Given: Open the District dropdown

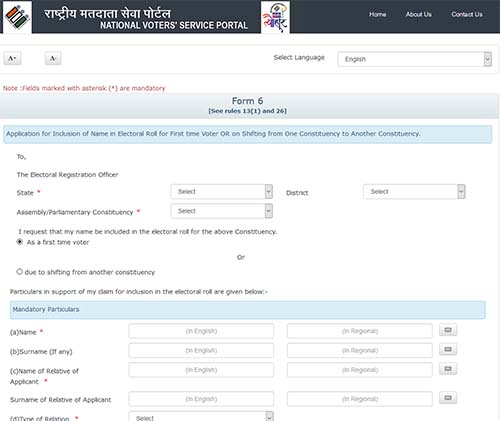Looking at the screenshot, I should coord(414,192).
